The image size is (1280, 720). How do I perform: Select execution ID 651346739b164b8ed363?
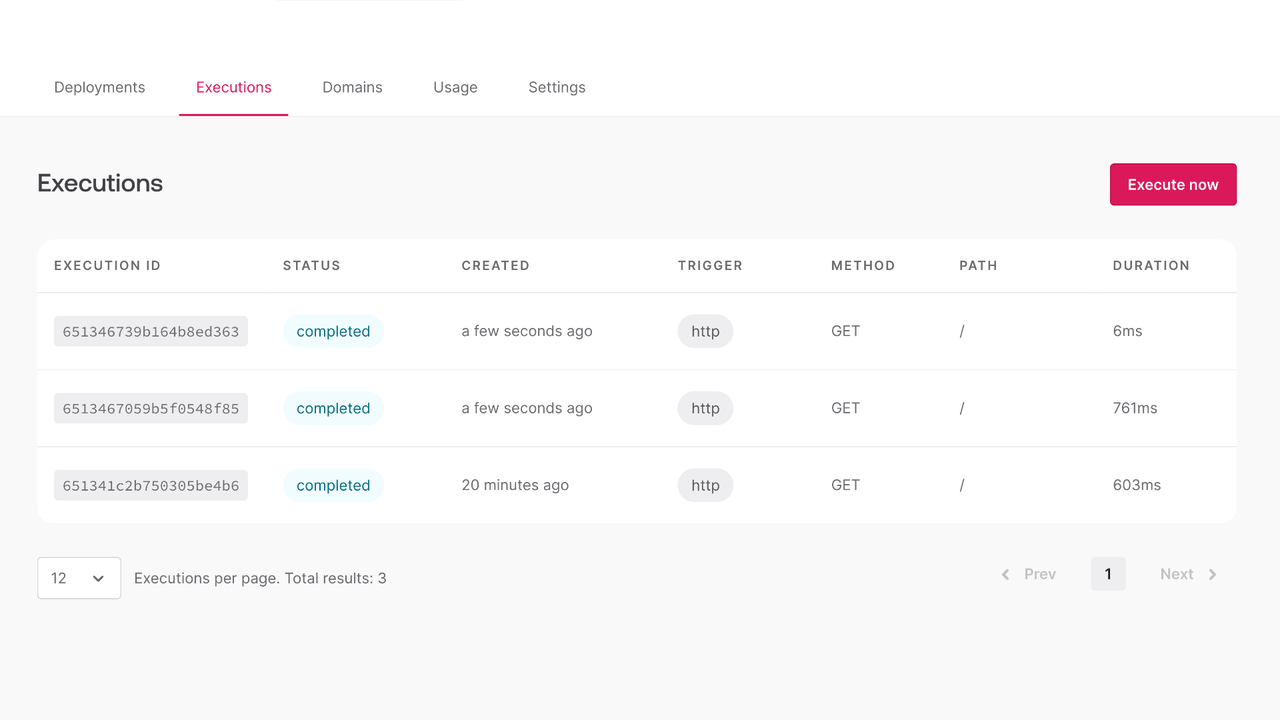click(x=151, y=332)
